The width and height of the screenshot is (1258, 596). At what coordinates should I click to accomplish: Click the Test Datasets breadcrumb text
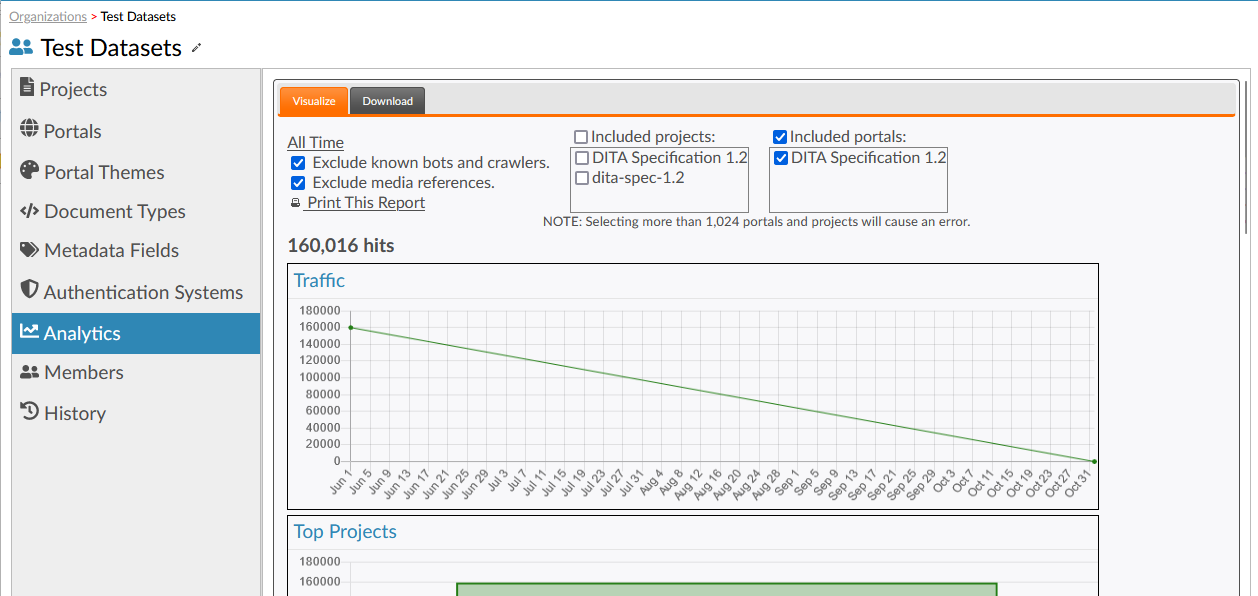pyautogui.click(x=138, y=16)
